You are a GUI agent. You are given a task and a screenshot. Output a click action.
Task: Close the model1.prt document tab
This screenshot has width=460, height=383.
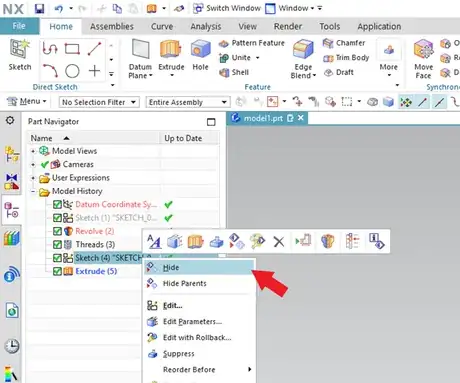pos(301,118)
